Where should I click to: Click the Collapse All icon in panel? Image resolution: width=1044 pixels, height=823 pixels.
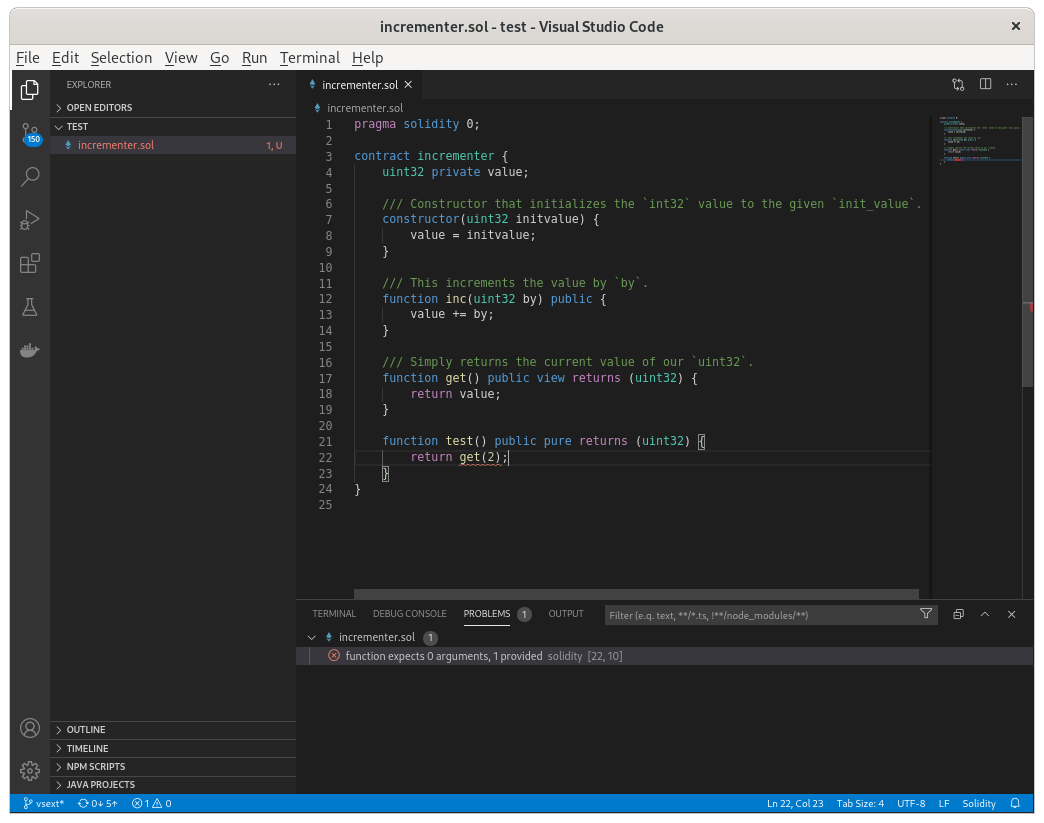click(958, 615)
